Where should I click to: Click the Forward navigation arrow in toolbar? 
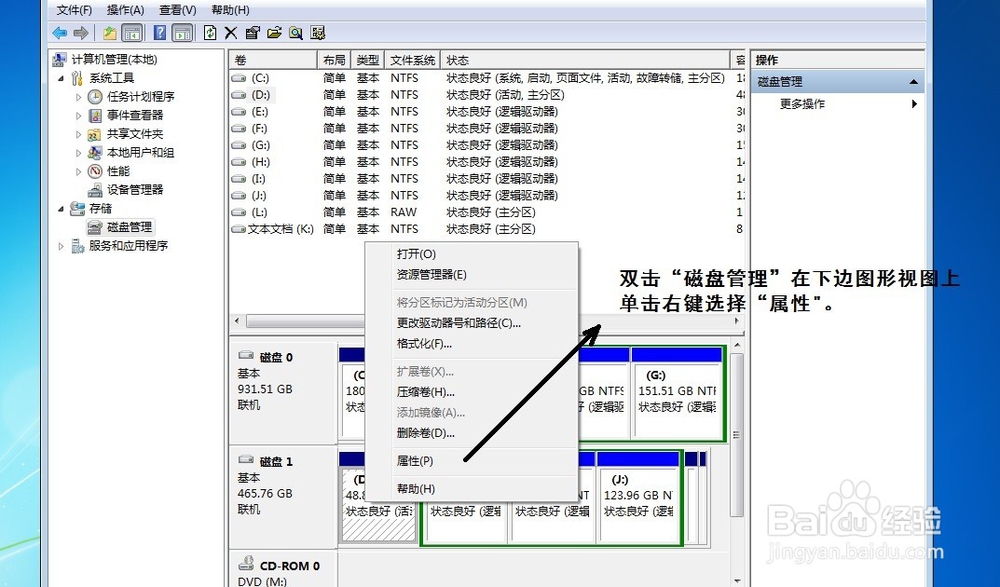81,32
